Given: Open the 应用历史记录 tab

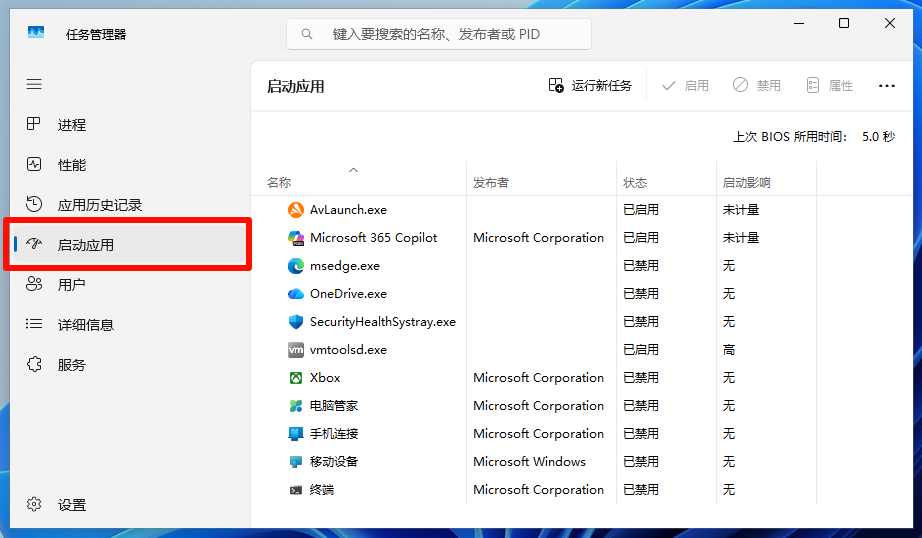Looking at the screenshot, I should click(x=131, y=205).
